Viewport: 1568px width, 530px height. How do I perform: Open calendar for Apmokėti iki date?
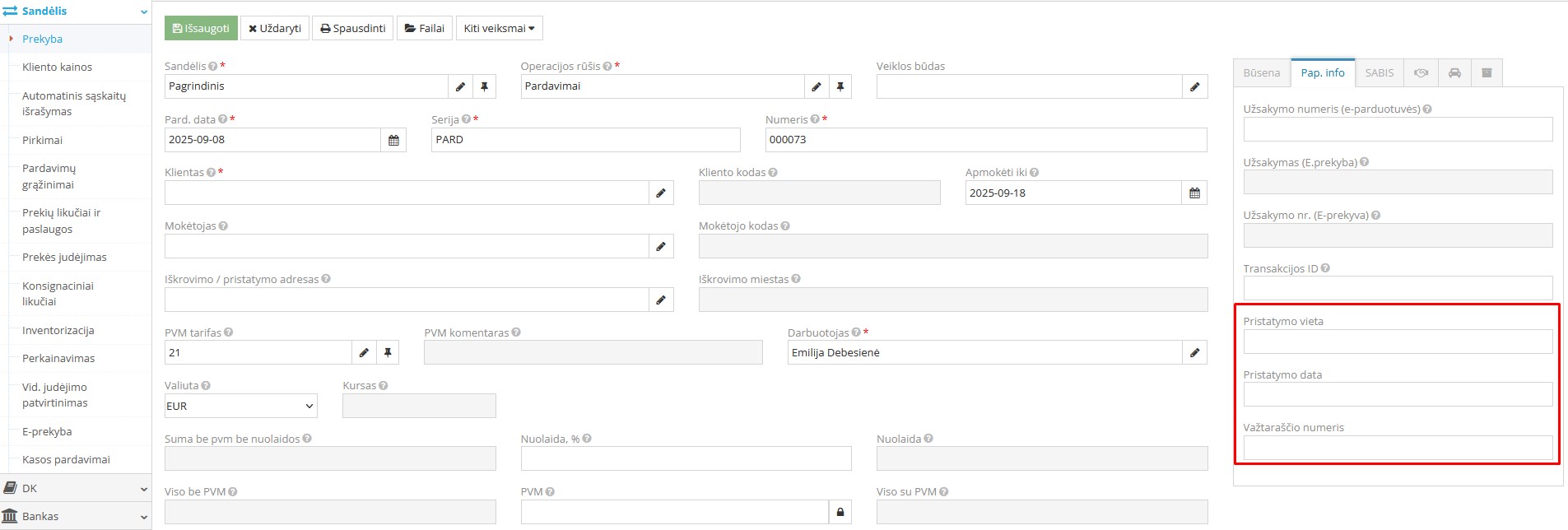(1194, 193)
